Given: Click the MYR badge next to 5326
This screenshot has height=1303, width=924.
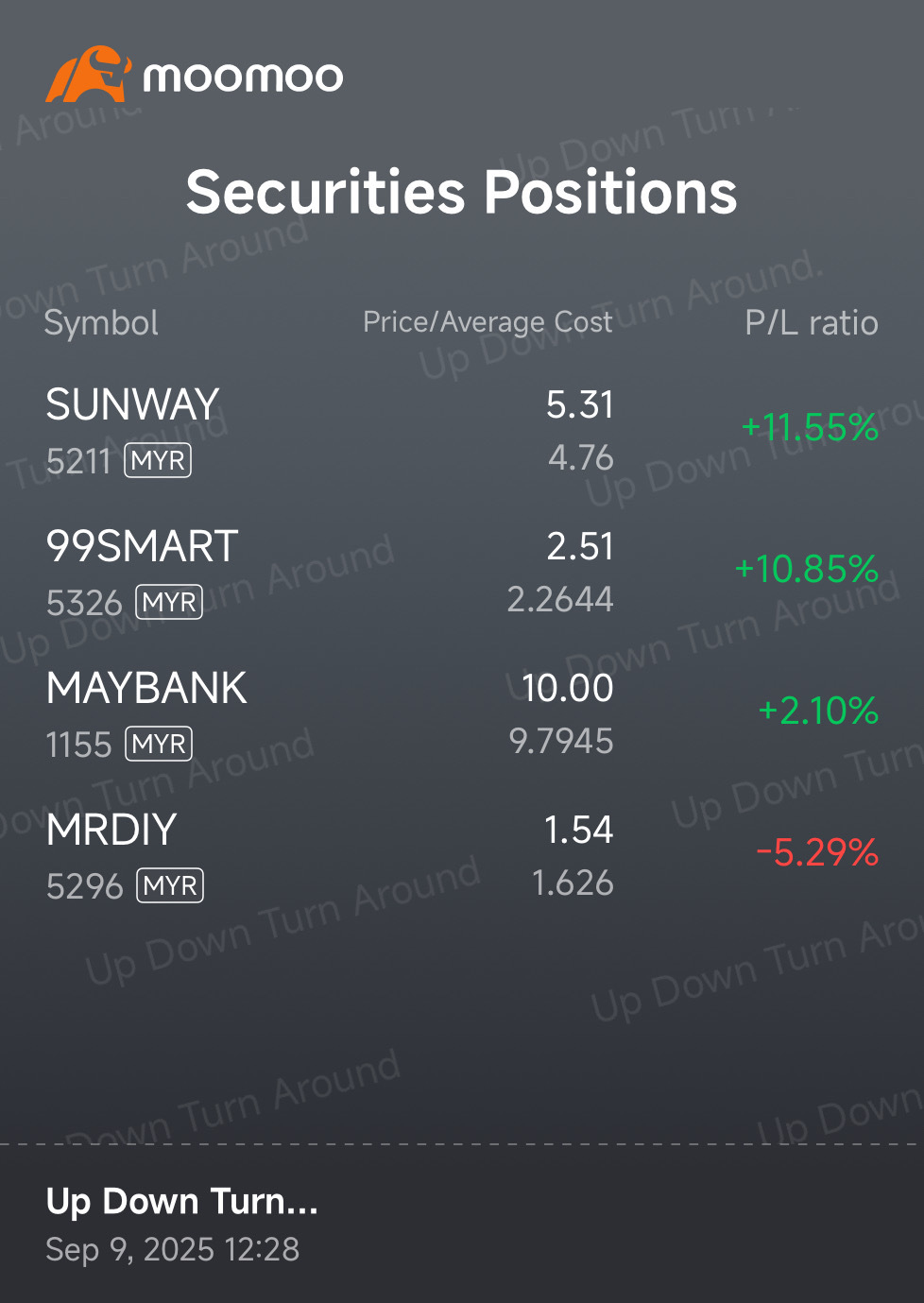Looking at the screenshot, I should [169, 603].
